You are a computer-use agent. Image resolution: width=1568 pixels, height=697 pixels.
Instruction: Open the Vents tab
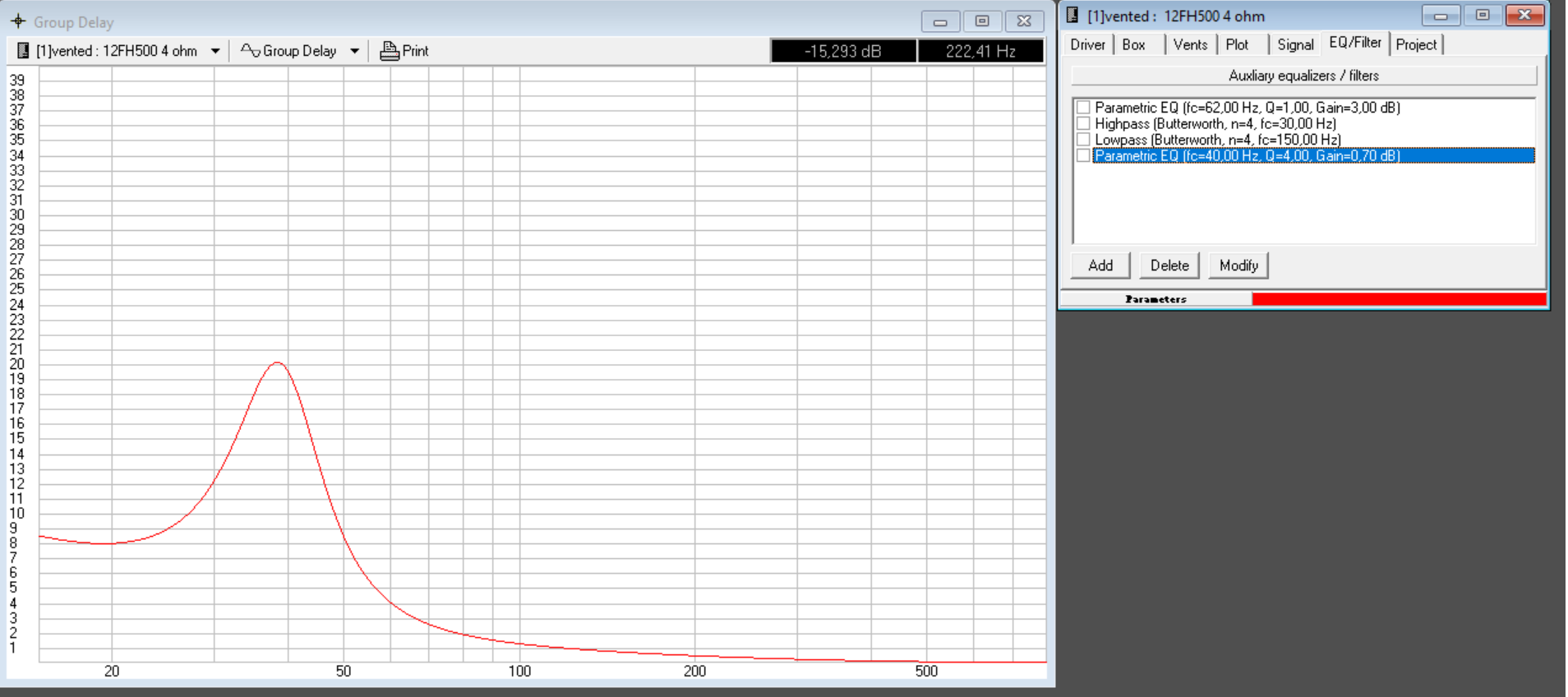(x=1190, y=44)
